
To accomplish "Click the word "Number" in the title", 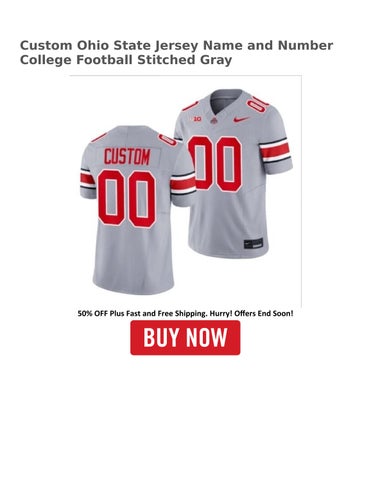I will [x=305, y=45].
